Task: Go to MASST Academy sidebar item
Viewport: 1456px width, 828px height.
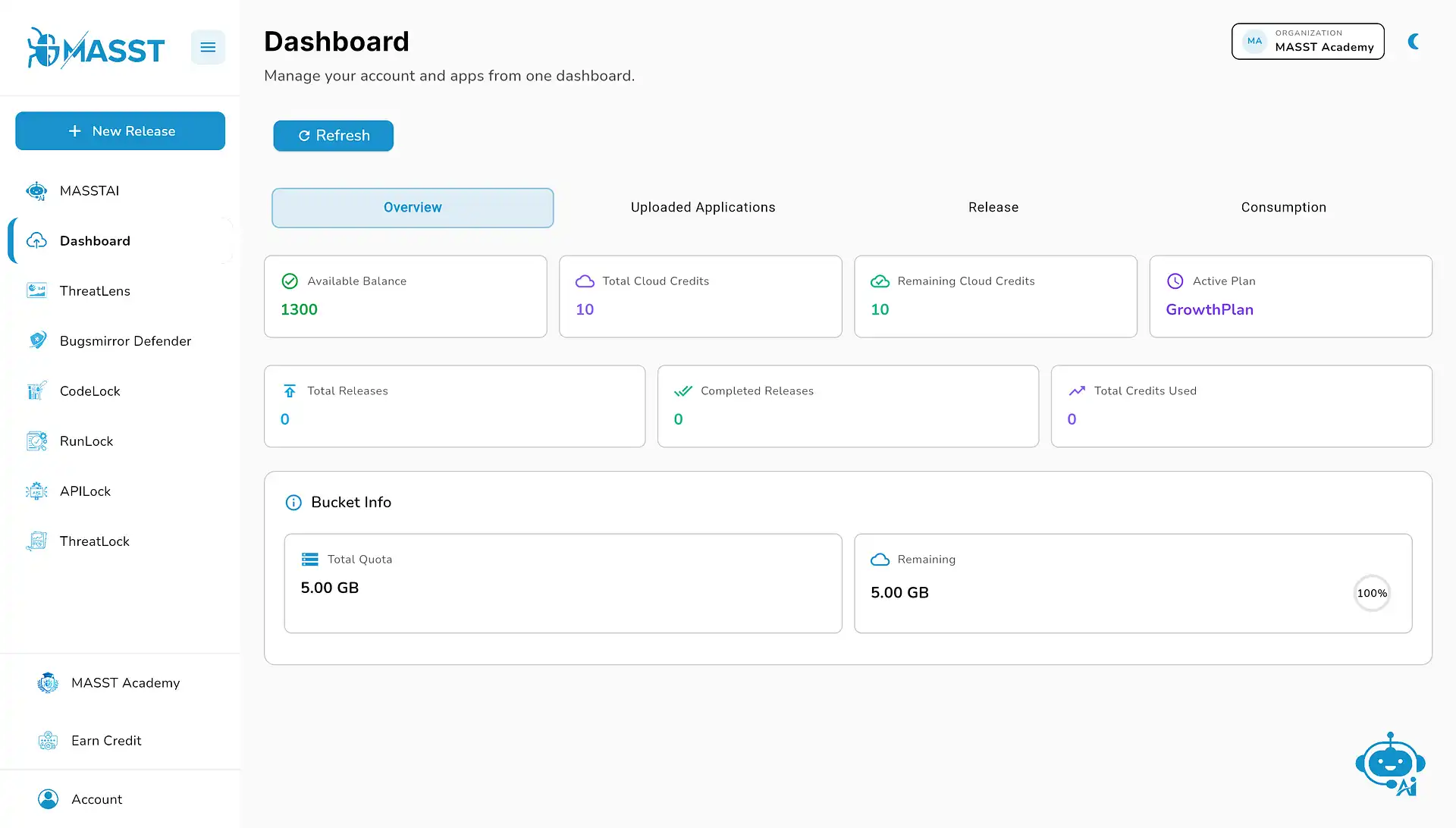Action: (x=120, y=683)
